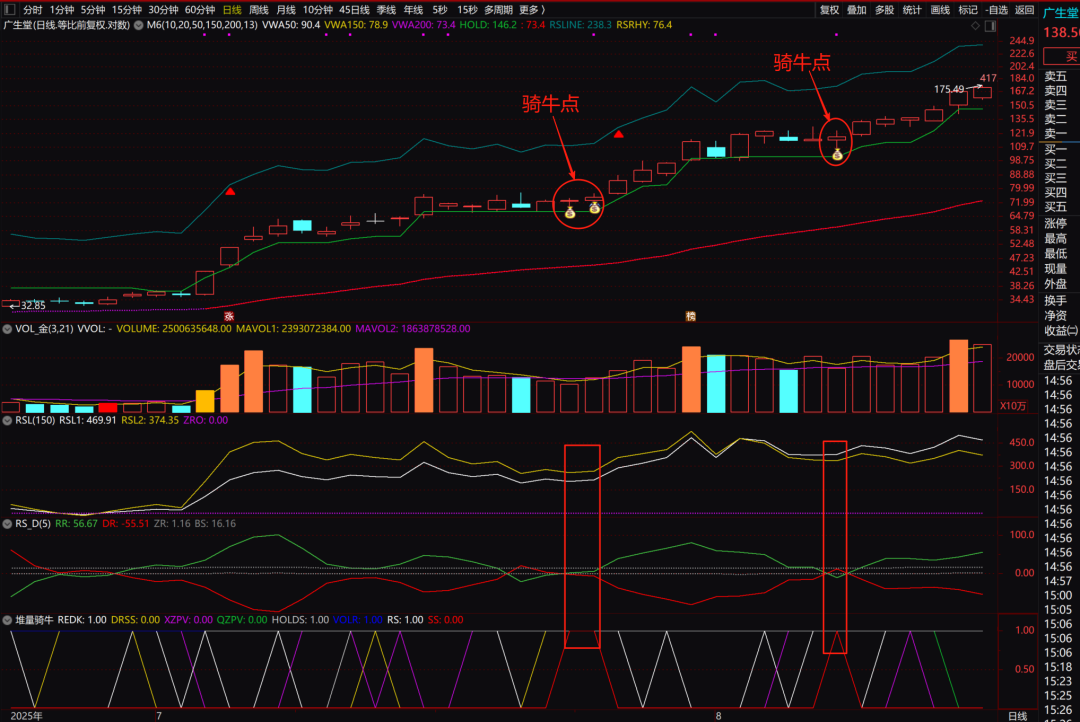This screenshot has height=722, width=1080.
Task: Click the 复权 adjustment button
Action: tap(829, 10)
